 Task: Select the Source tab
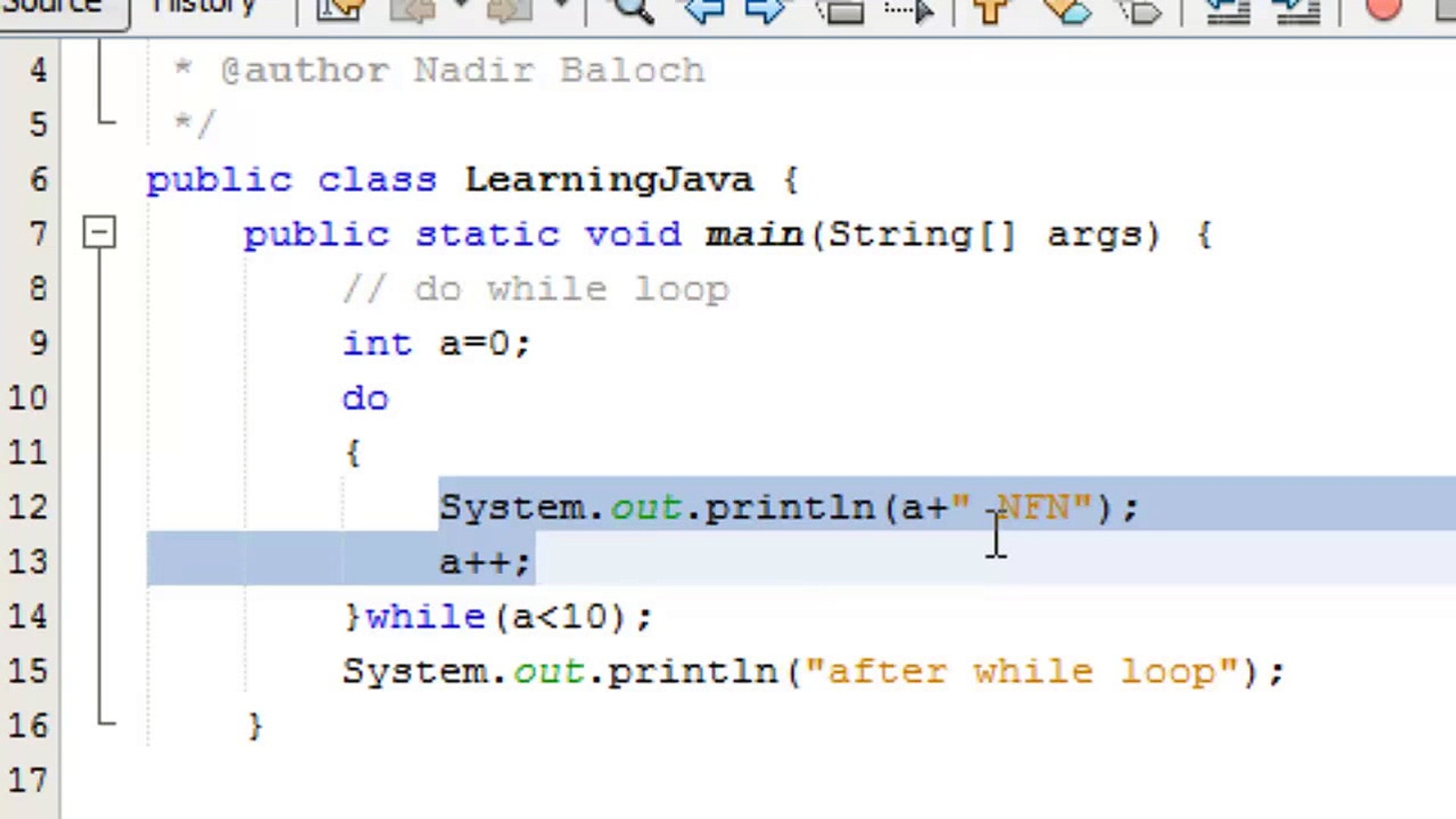coord(53,6)
